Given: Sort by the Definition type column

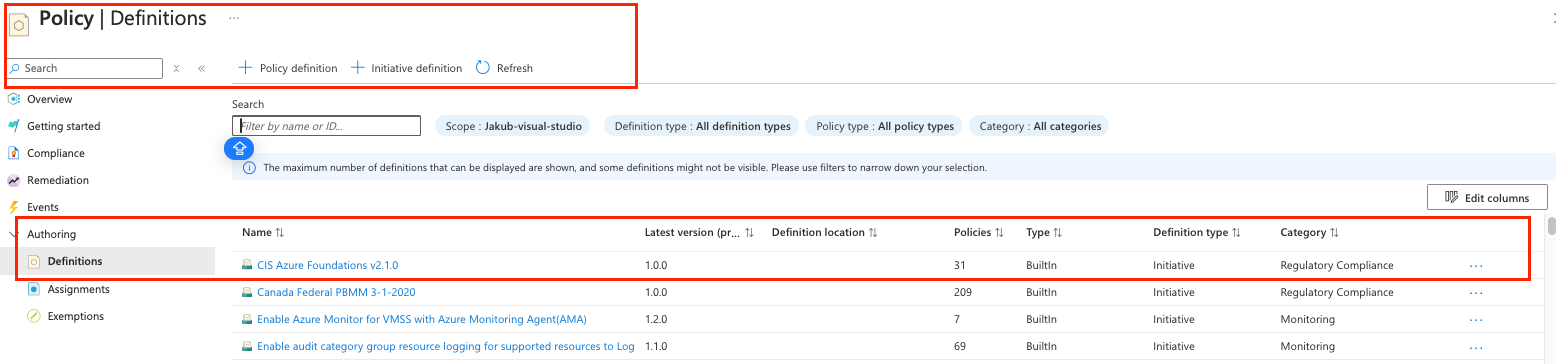Looking at the screenshot, I should point(1197,232).
